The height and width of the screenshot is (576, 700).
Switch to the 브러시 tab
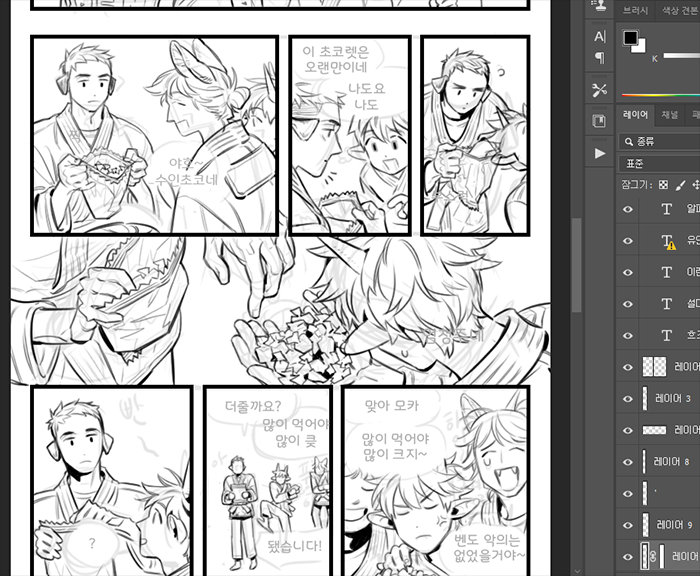coord(636,10)
